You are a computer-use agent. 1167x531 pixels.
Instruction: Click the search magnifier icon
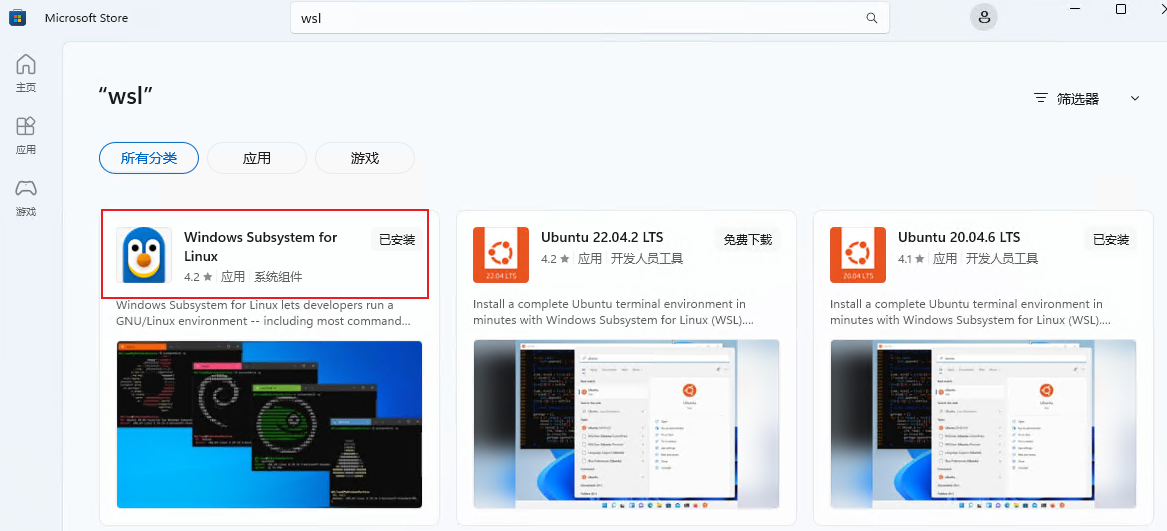(872, 18)
